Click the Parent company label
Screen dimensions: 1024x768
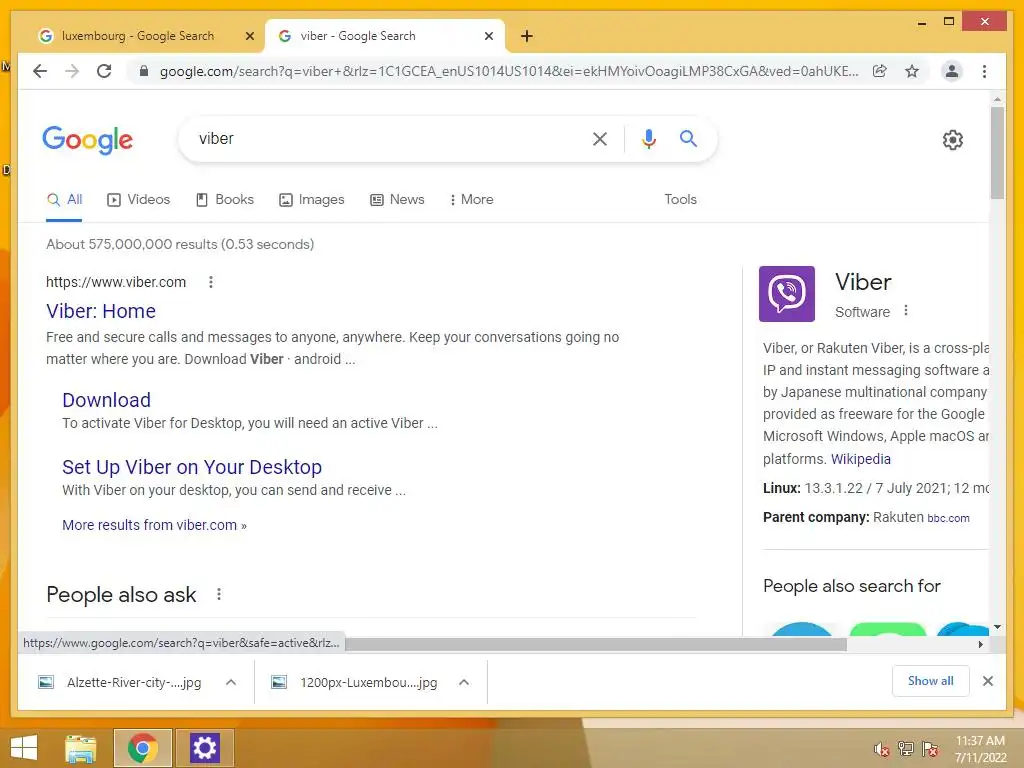pos(816,517)
